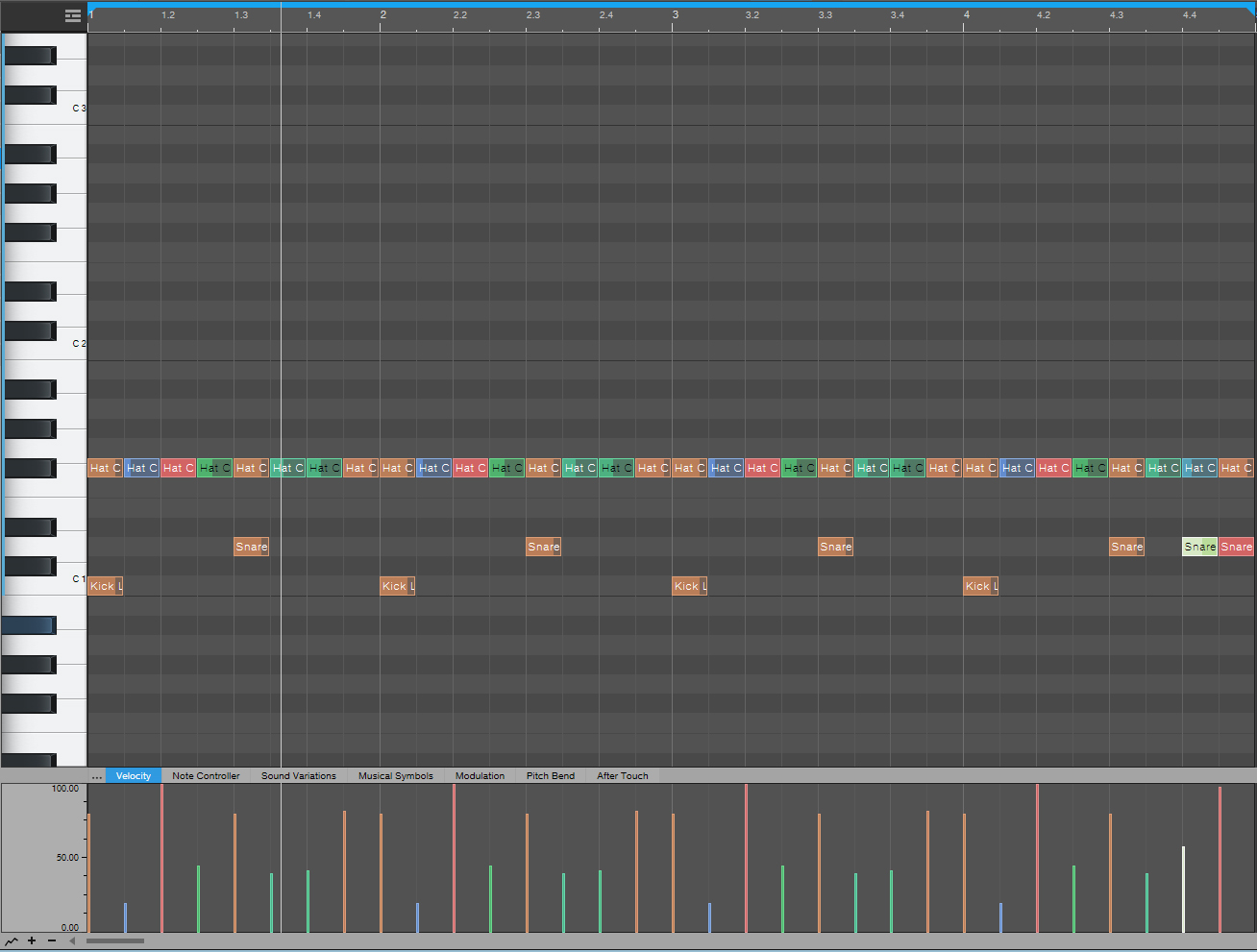The height and width of the screenshot is (952, 1257).
Task: Select the Snare note at beat 2.3
Action: pyautogui.click(x=544, y=547)
